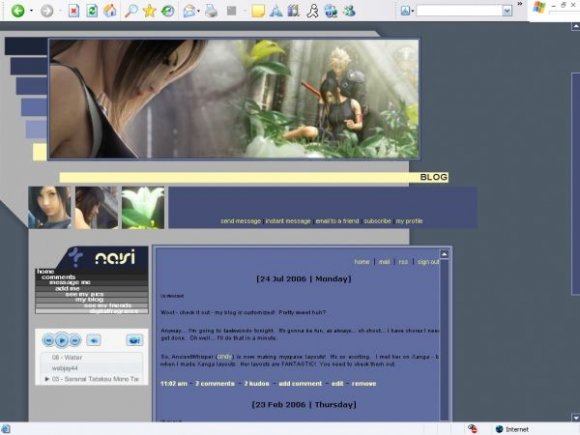This screenshot has width=580, height=435.
Task: Click the status bar blocked content icon
Action: tap(472, 429)
